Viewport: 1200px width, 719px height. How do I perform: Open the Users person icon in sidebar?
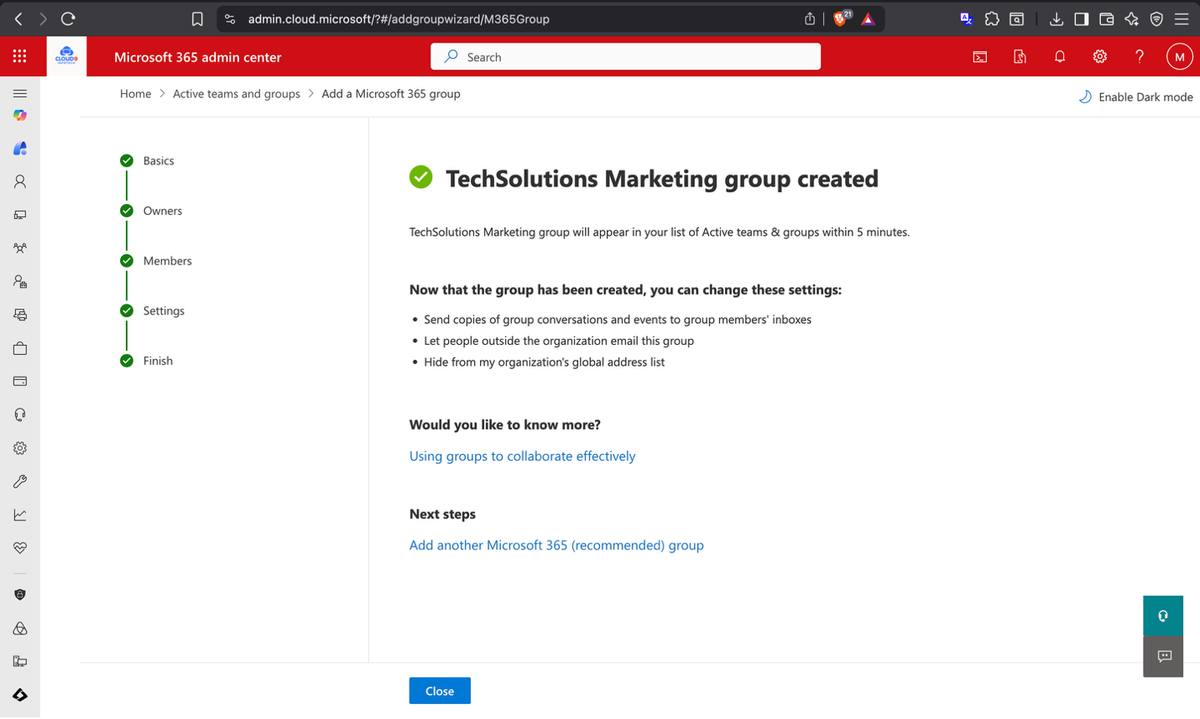pos(19,182)
